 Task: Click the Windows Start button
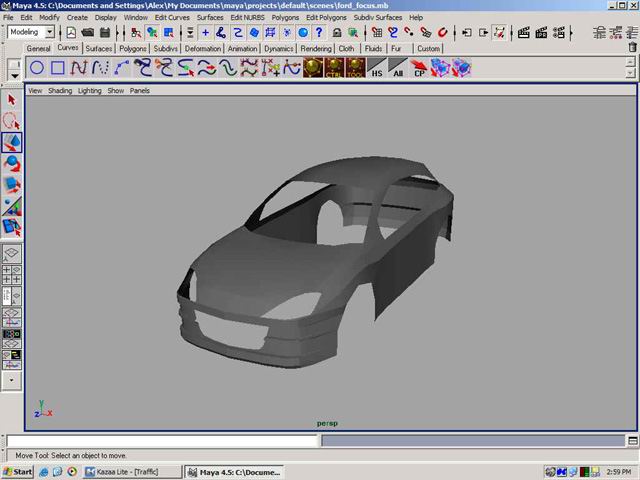(19, 471)
